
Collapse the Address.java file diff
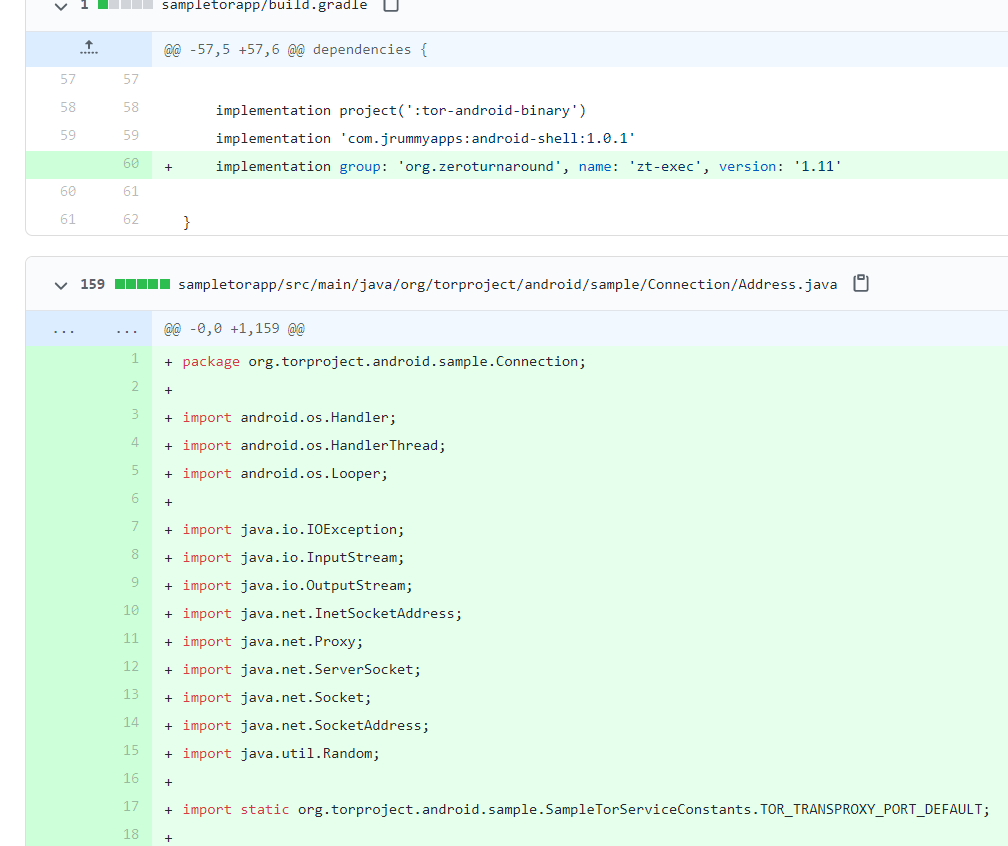point(61,285)
